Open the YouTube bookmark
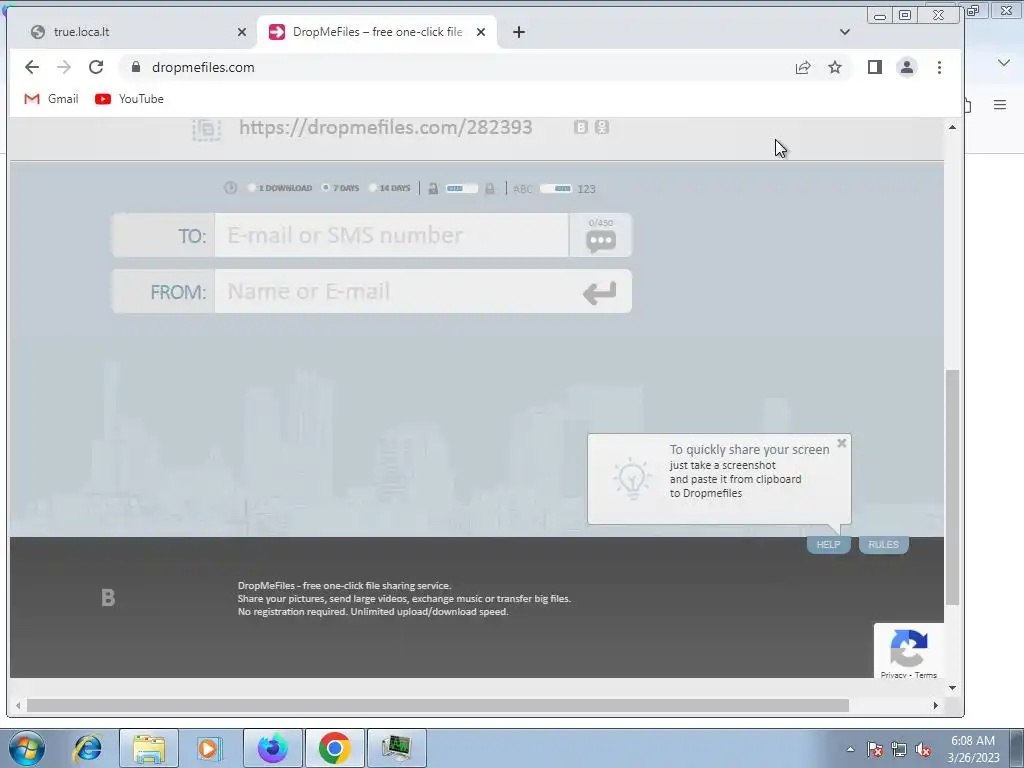 point(129,99)
